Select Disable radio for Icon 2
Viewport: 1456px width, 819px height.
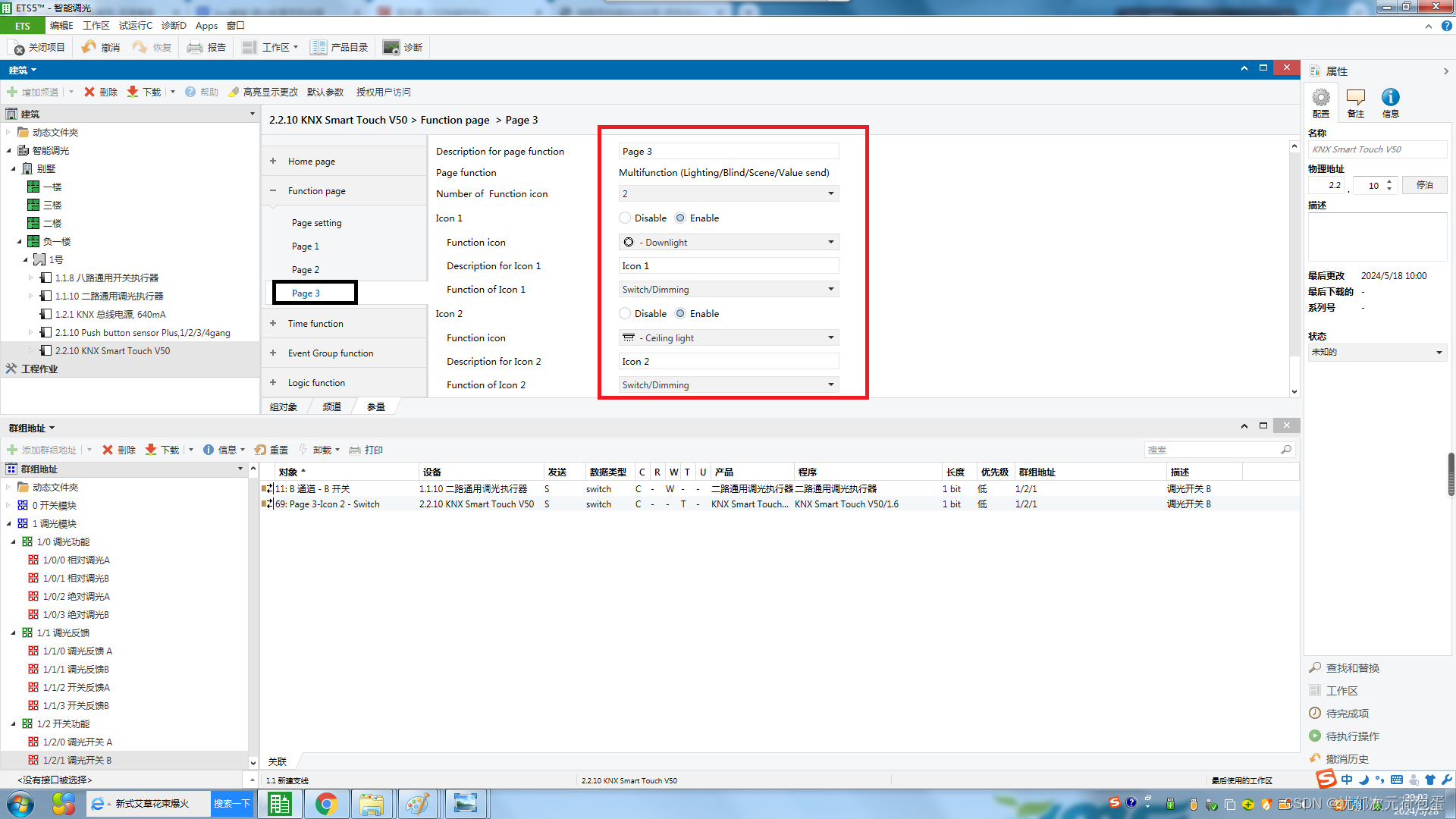click(x=625, y=313)
